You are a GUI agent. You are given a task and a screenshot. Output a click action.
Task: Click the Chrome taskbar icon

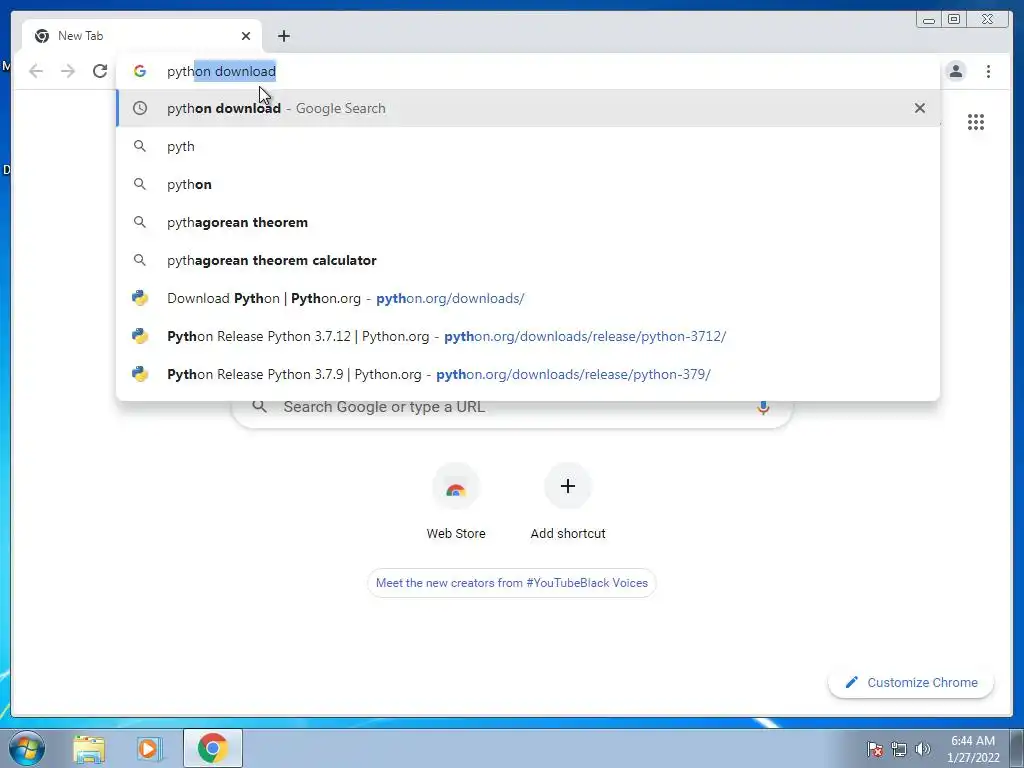tap(212, 748)
